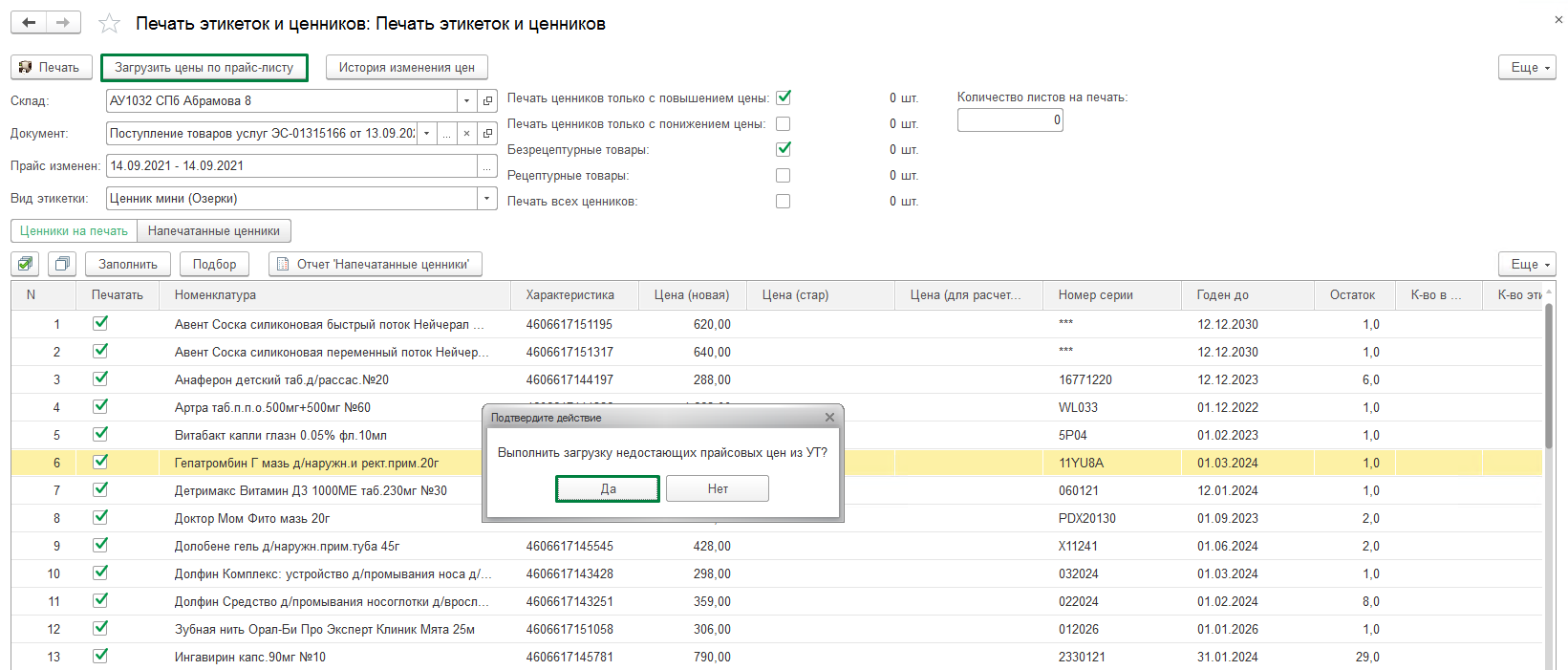Toggle print price tags only with price increase
Image resolution: width=1568 pixels, height=670 pixels.
[x=784, y=97]
